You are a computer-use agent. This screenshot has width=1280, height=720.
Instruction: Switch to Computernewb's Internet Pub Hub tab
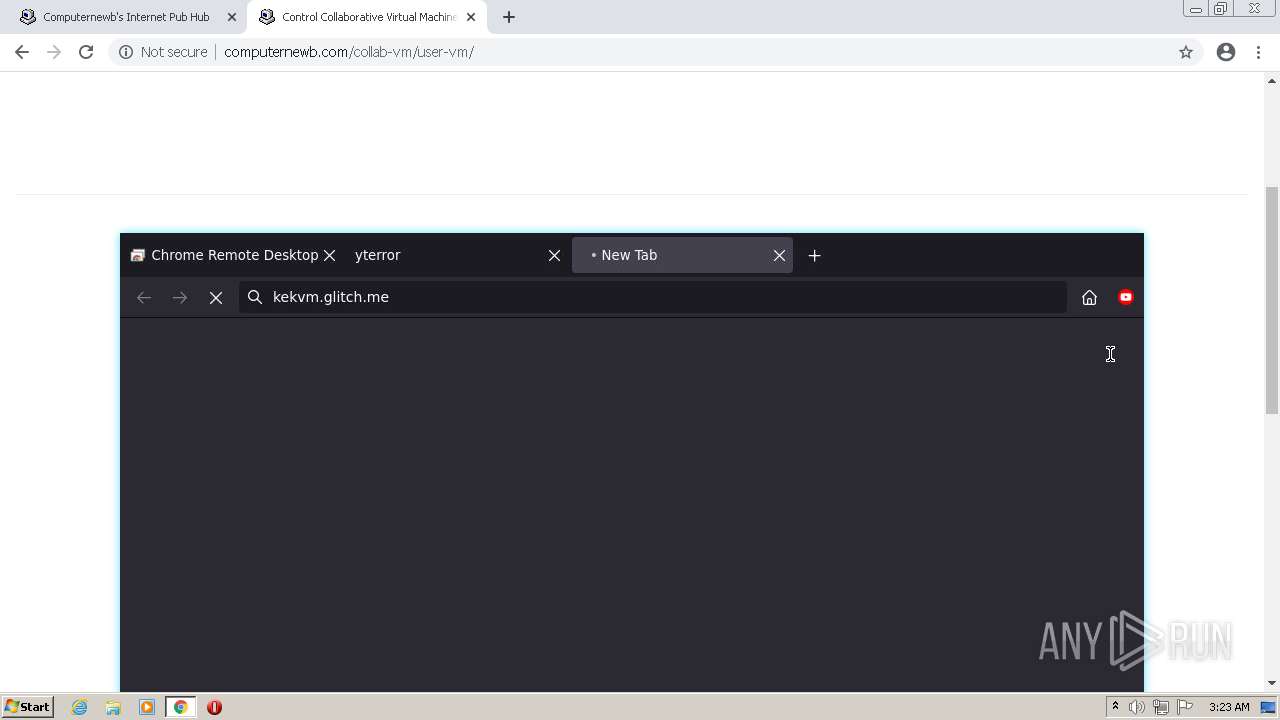click(x=126, y=17)
